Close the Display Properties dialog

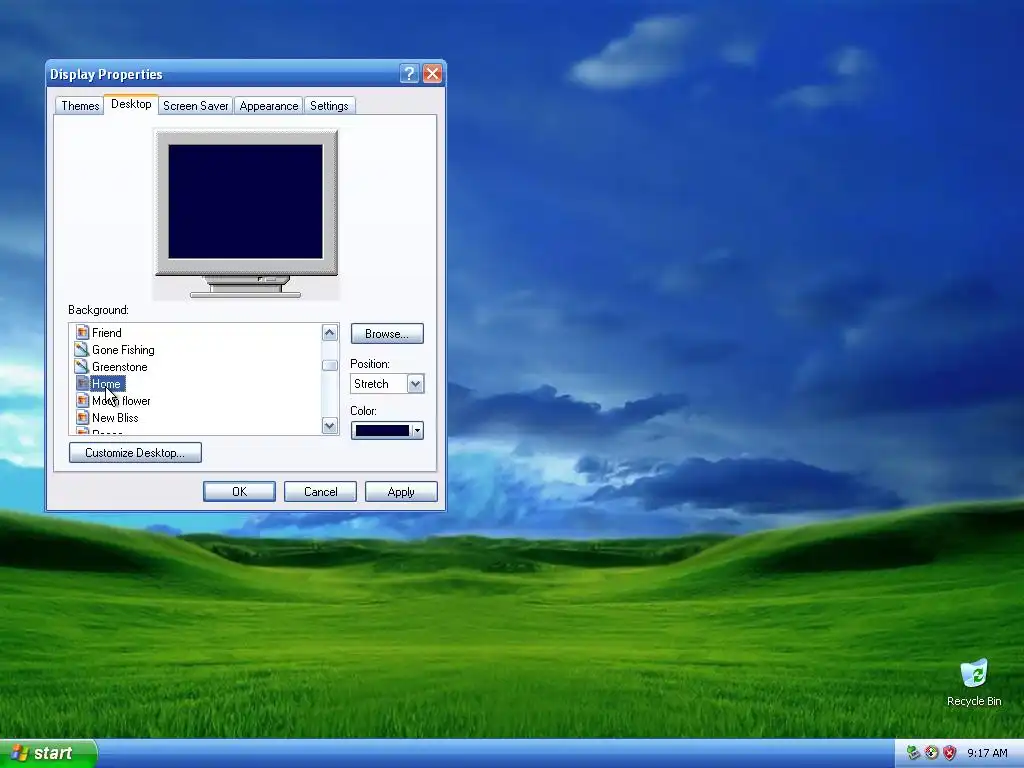(x=432, y=74)
